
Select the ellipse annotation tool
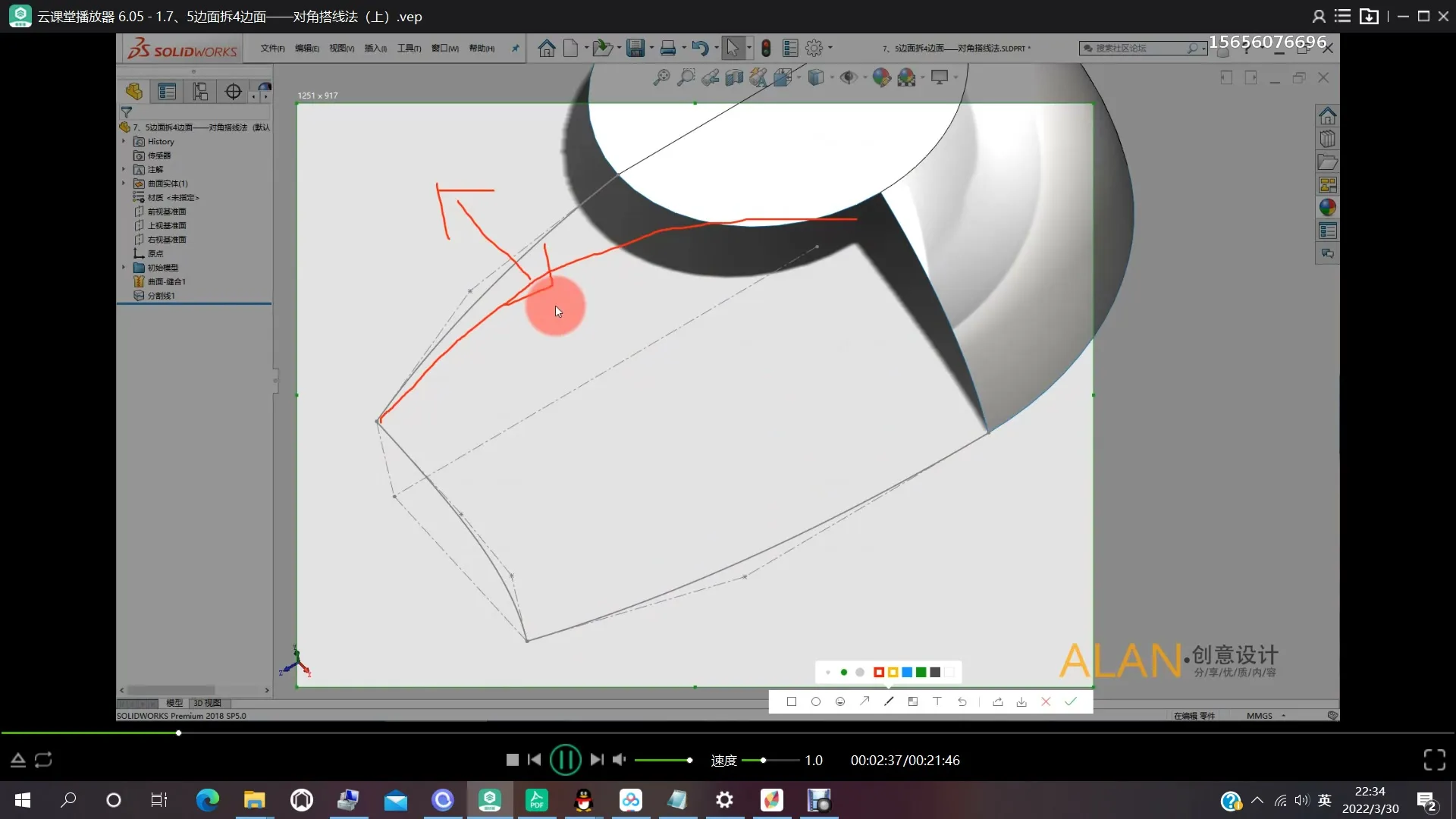click(x=816, y=701)
